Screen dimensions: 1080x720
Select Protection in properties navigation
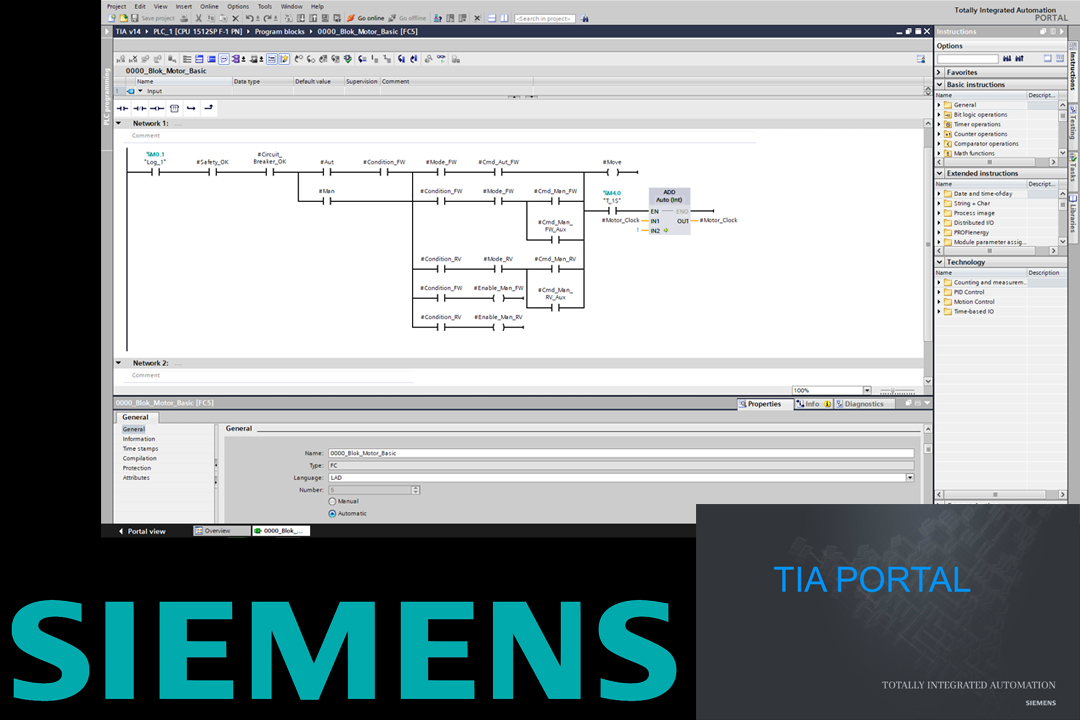[x=137, y=468]
